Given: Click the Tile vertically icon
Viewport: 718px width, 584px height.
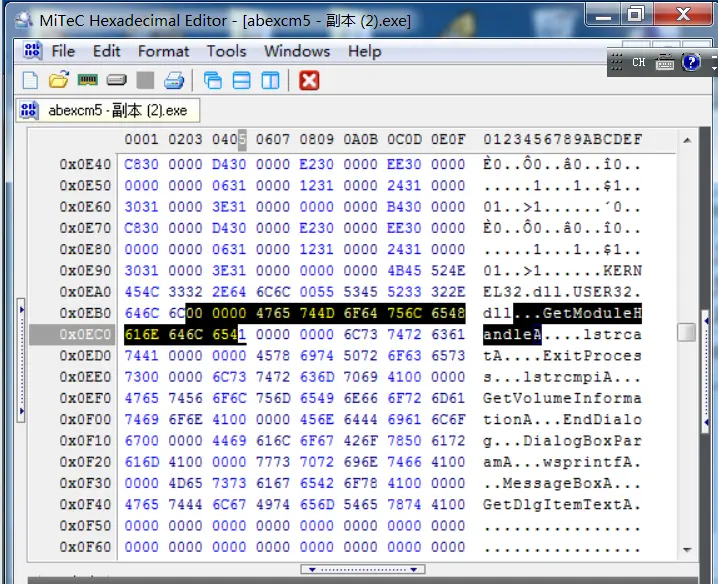Looking at the screenshot, I should [270, 80].
